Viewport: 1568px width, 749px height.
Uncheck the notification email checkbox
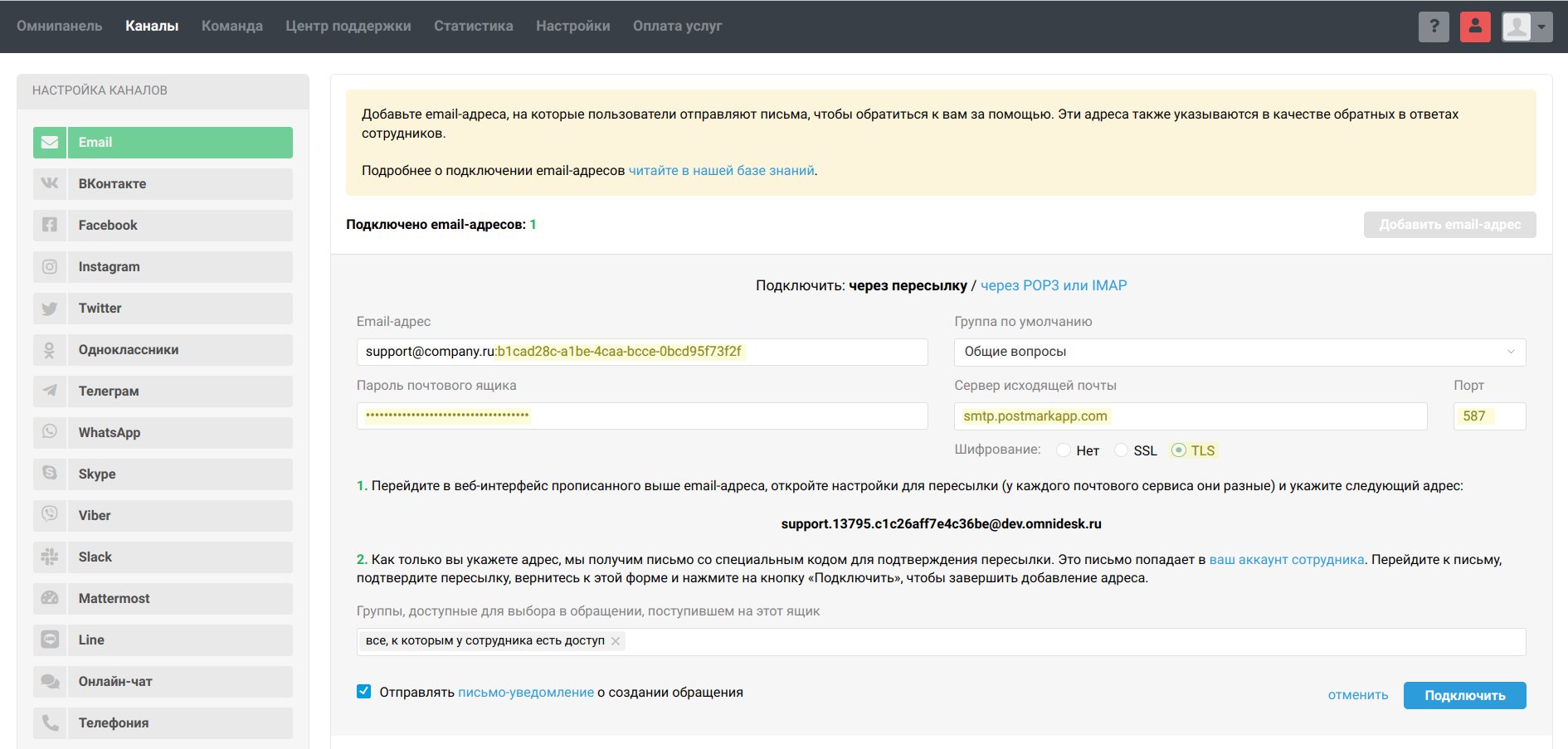(364, 692)
